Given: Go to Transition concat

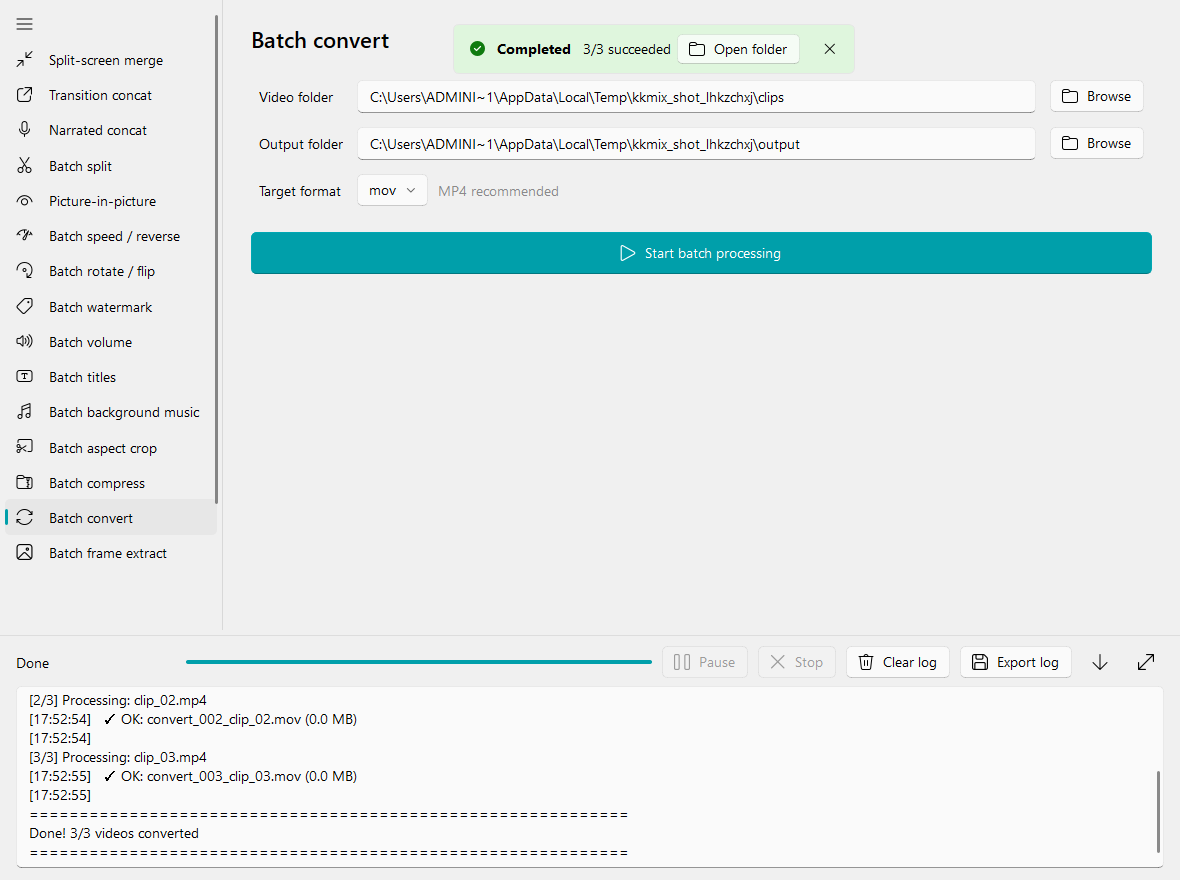Looking at the screenshot, I should click(x=111, y=95).
